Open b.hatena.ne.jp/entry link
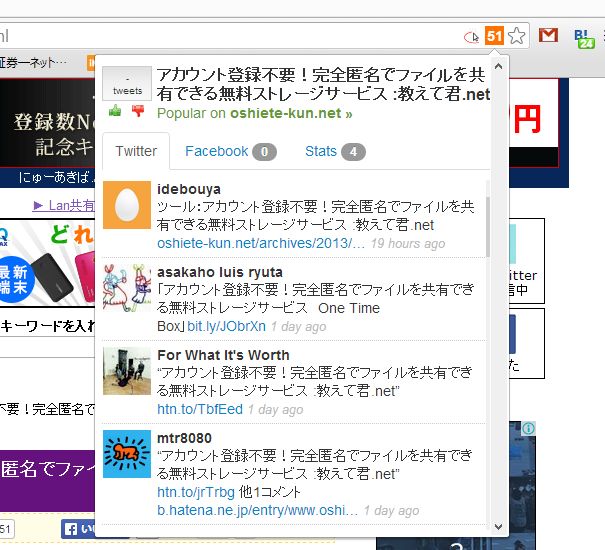 (257, 511)
